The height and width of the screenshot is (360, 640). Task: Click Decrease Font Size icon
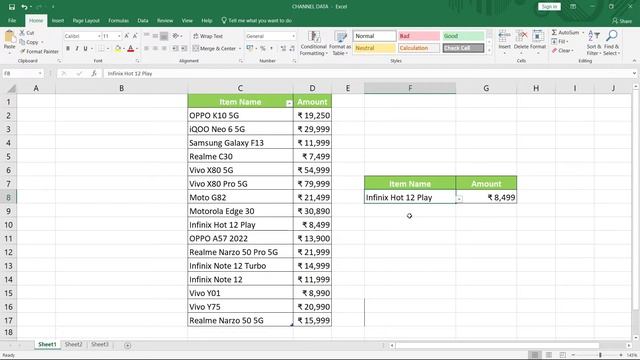tap(135, 36)
